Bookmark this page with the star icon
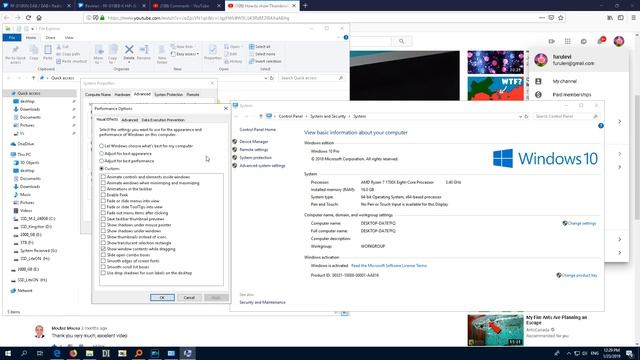The height and width of the screenshot is (360, 640). tap(560, 18)
